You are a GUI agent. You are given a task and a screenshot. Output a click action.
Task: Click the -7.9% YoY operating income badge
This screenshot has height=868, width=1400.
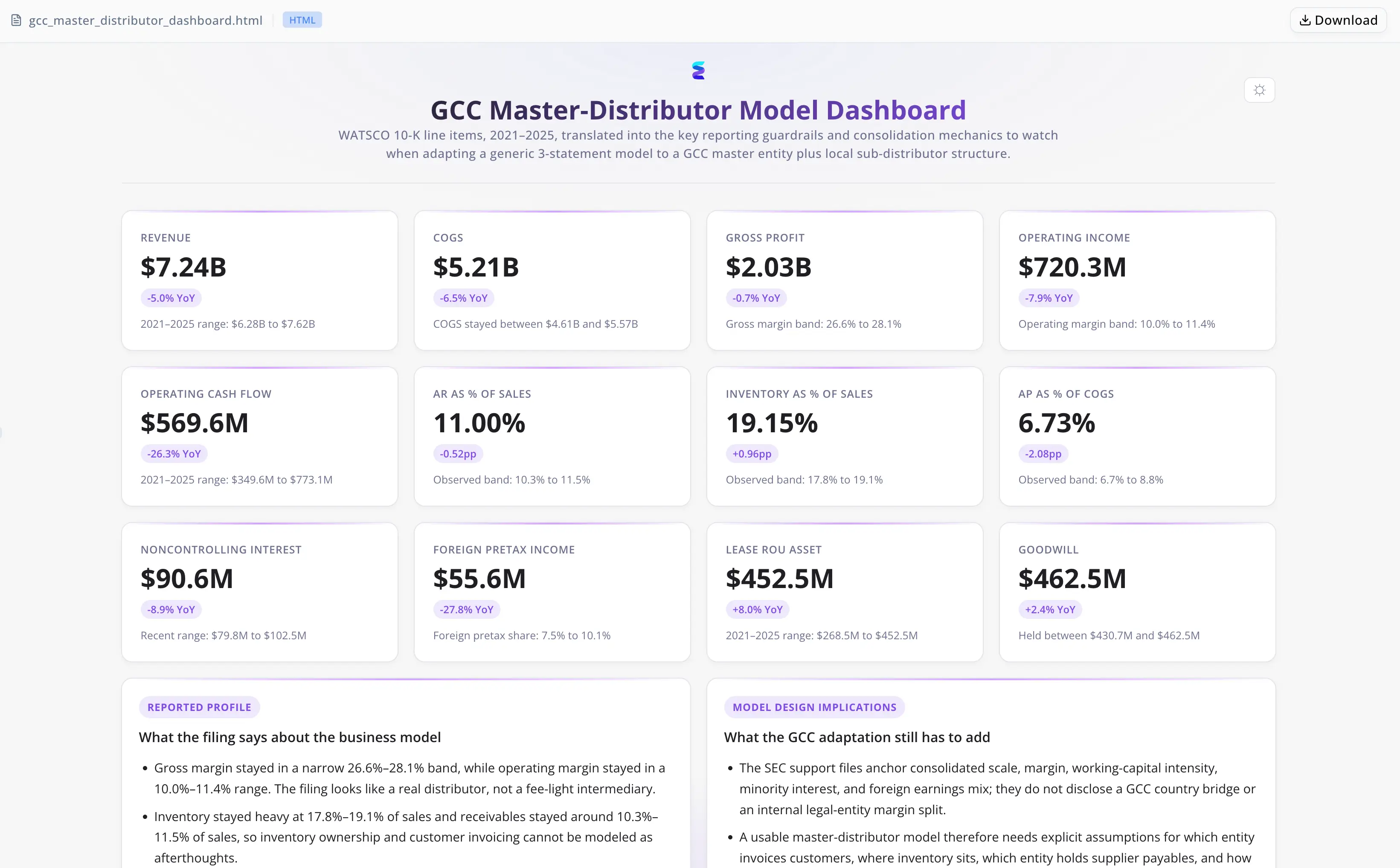tap(1049, 298)
